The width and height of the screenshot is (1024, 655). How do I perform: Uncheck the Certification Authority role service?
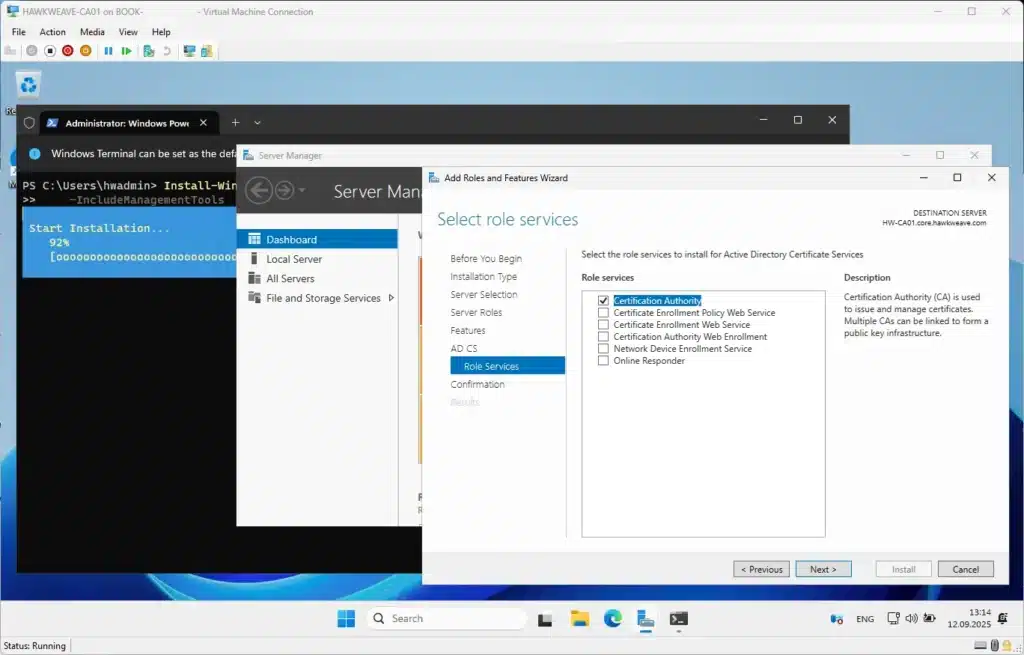[x=603, y=301]
